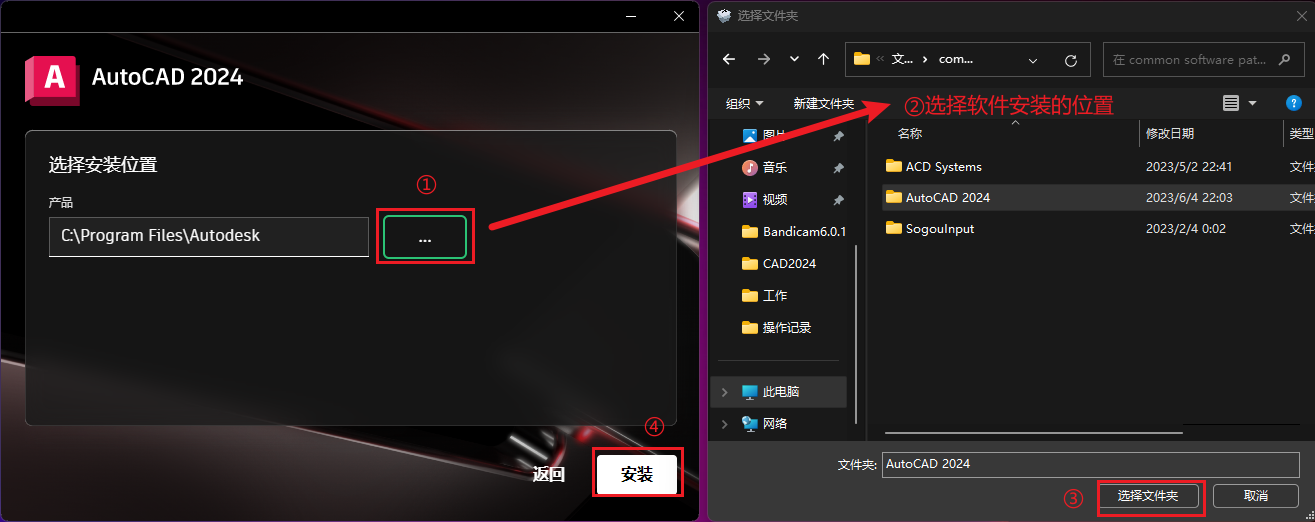Click the 音乐 music note icon

(x=750, y=167)
